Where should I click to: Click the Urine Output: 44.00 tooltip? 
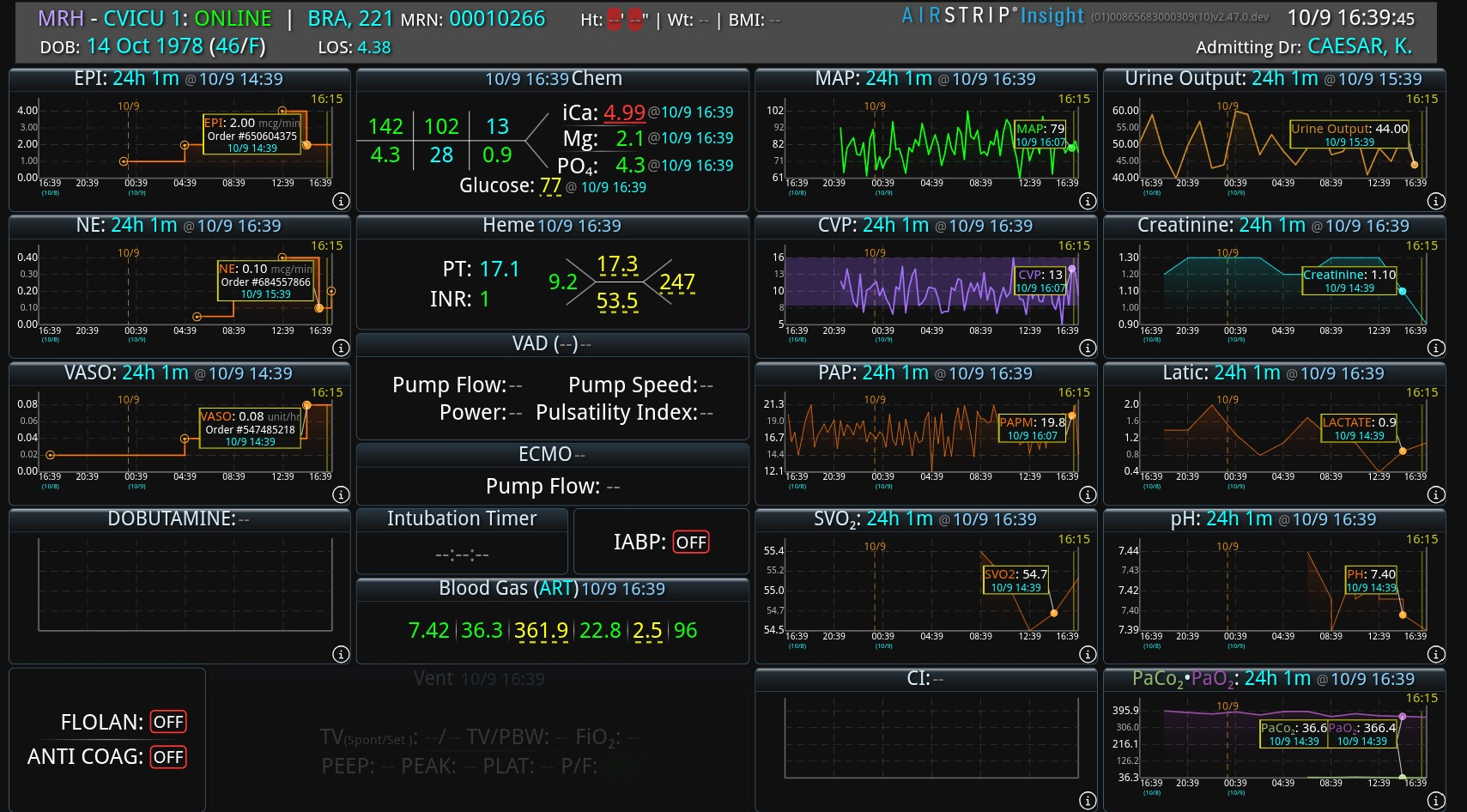1349,135
